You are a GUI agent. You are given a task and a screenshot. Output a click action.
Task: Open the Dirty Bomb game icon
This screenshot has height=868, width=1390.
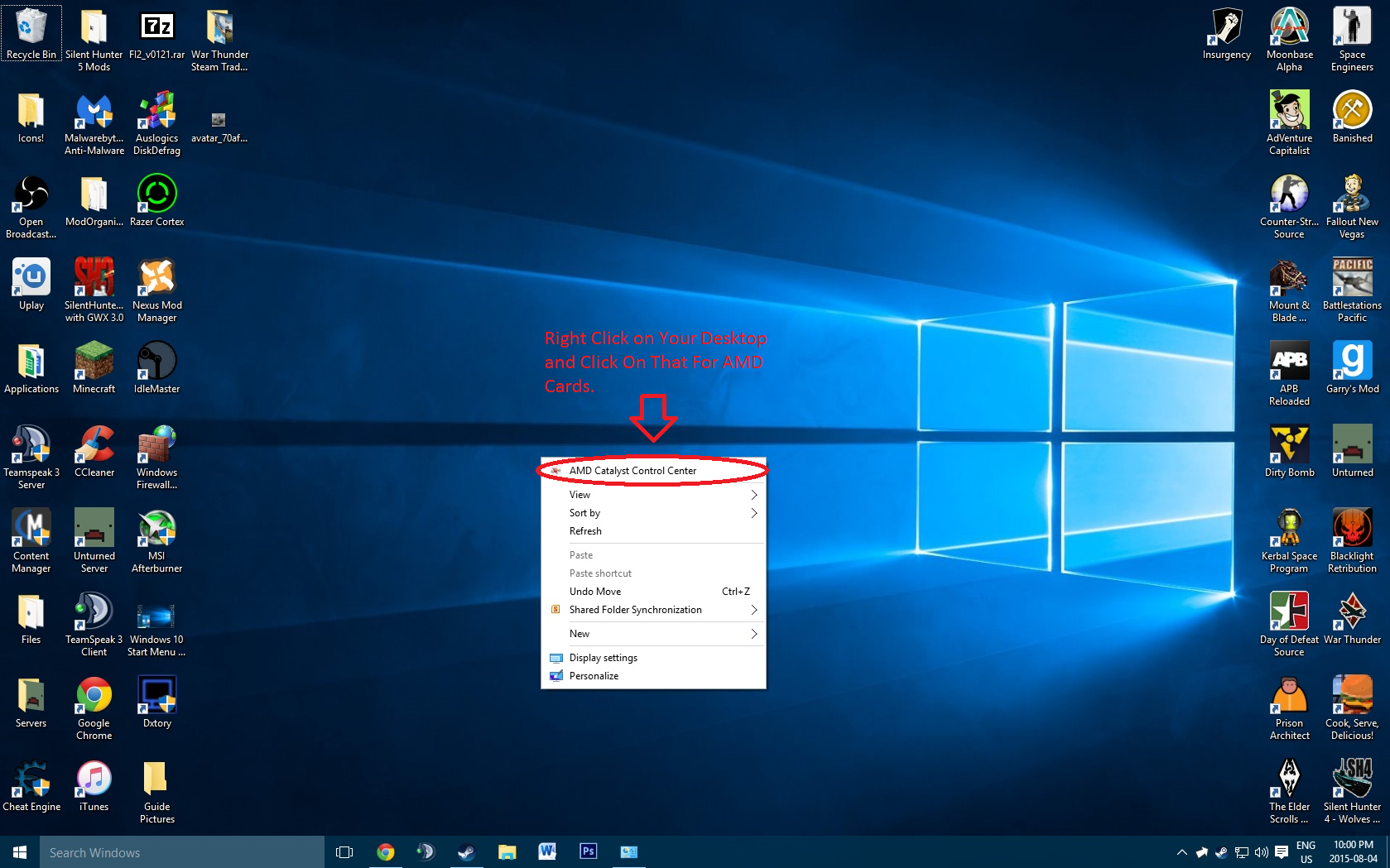[1290, 452]
